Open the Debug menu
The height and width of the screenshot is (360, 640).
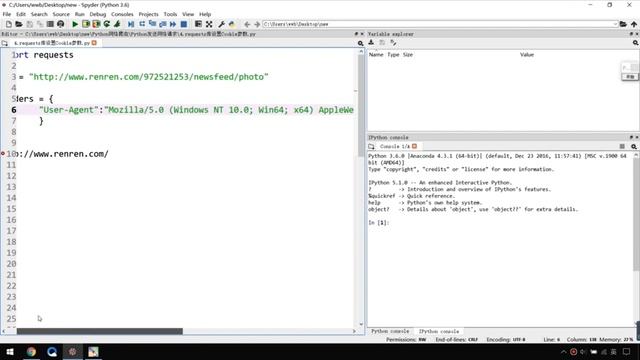pyautogui.click(x=98, y=14)
